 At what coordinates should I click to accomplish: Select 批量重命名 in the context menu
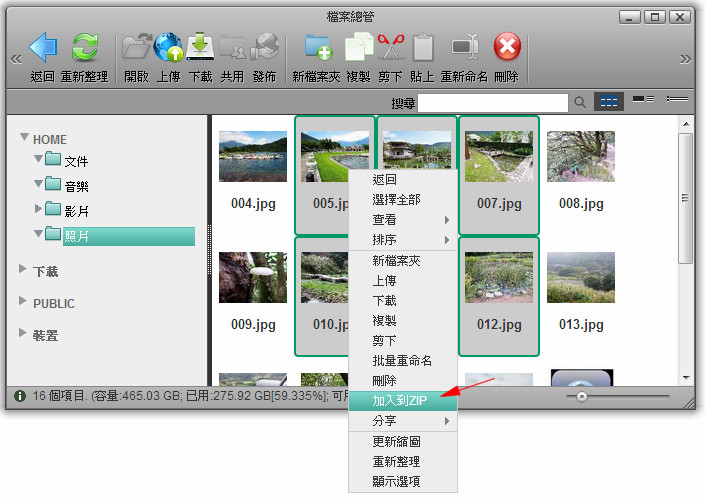click(401, 361)
